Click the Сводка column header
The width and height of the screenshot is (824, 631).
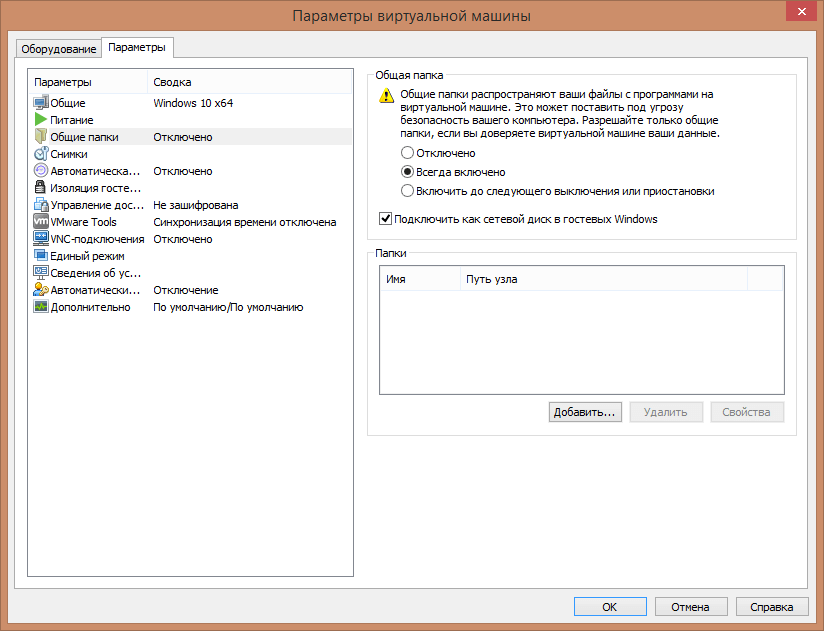250,82
